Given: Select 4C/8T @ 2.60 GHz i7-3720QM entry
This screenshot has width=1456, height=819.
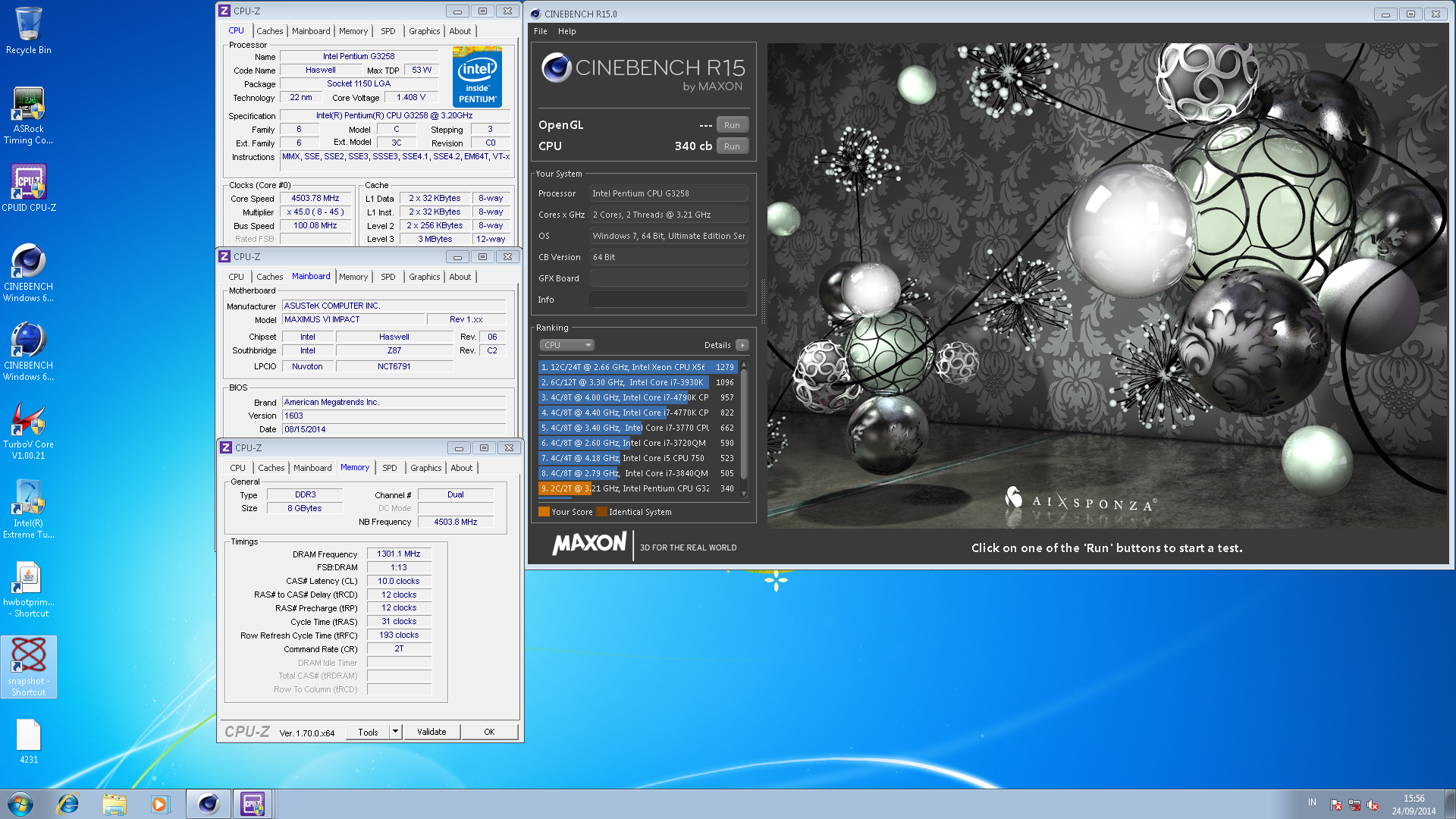Looking at the screenshot, I should point(638,443).
